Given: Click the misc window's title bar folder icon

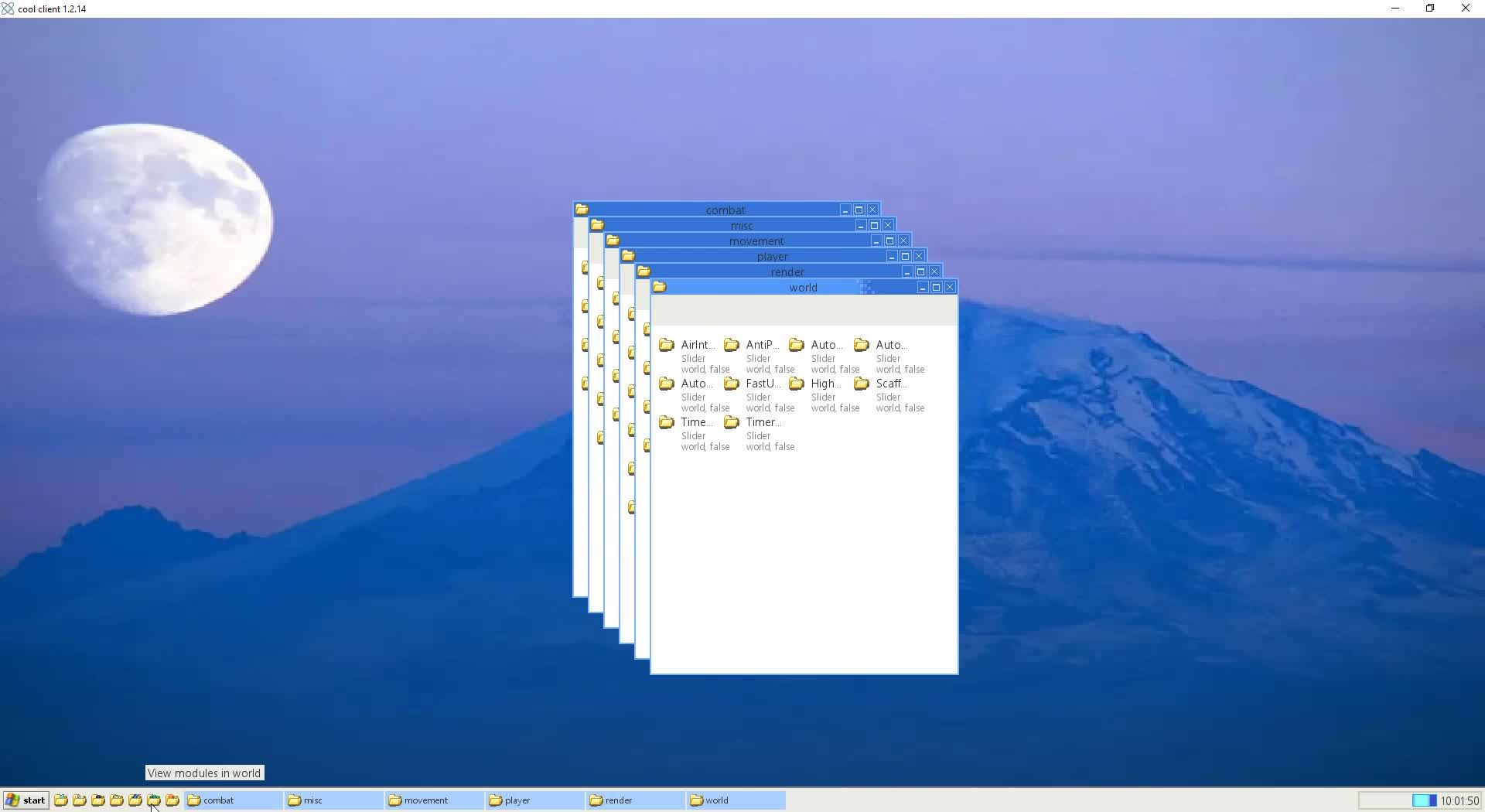Looking at the screenshot, I should coord(597,225).
